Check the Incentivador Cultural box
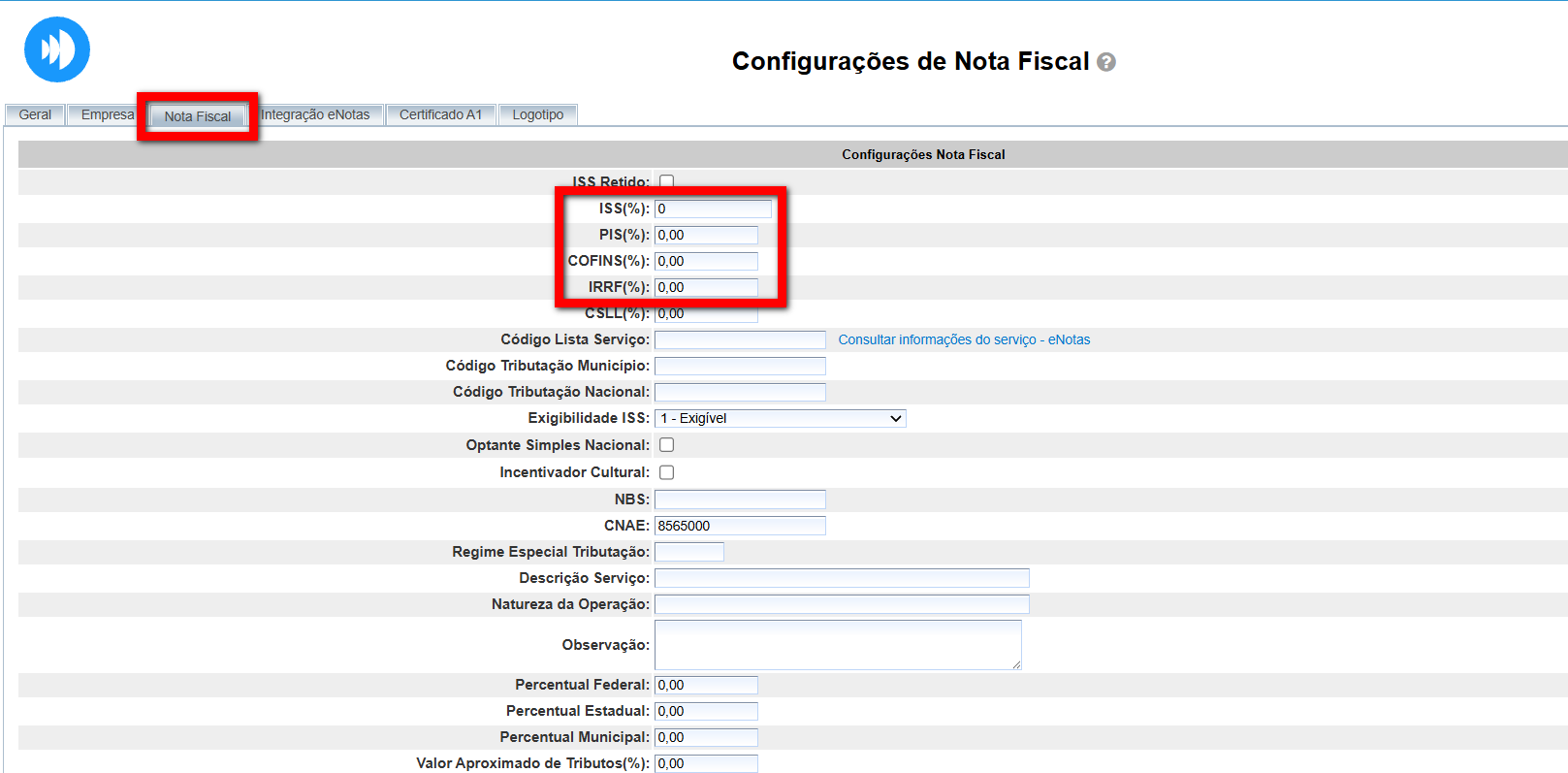Viewport: 1568px width, 773px height. (666, 472)
